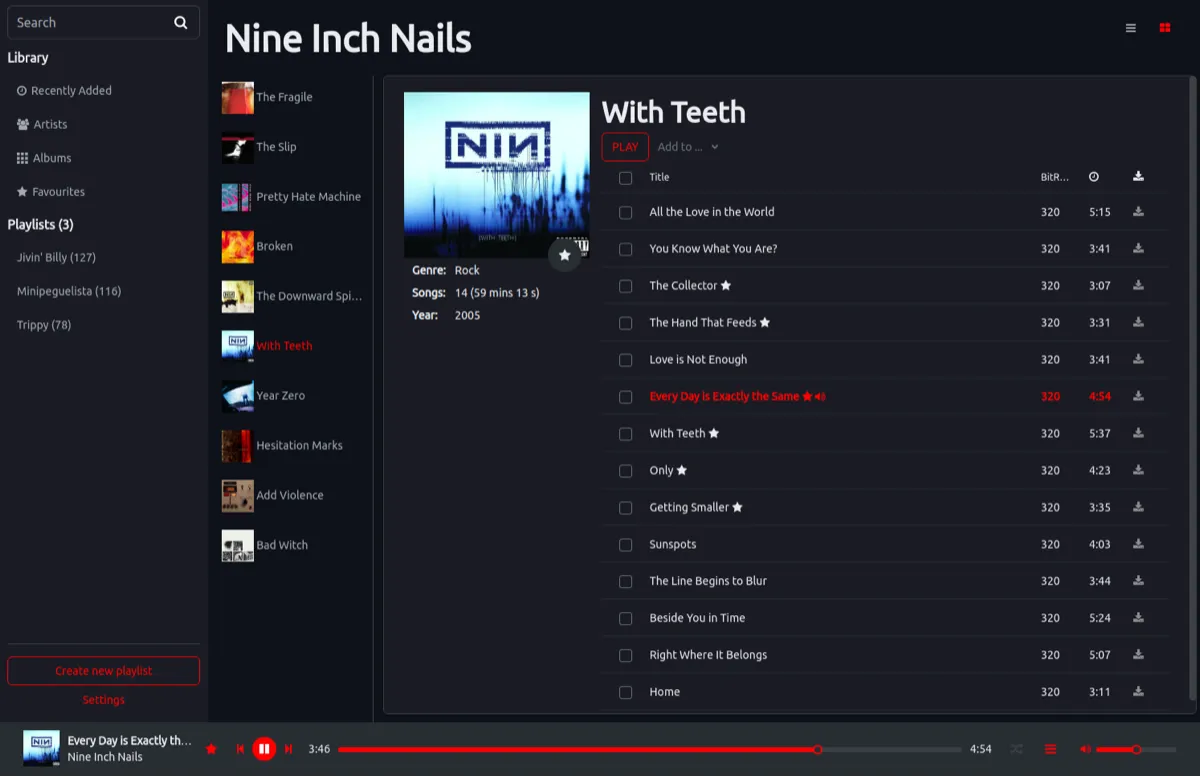
Task: Enable shuffle in the player bar
Action: point(1016,748)
